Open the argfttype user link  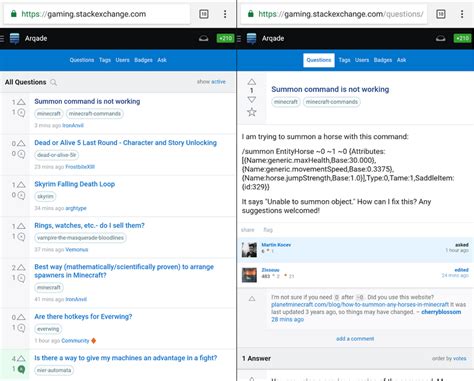tap(76, 208)
